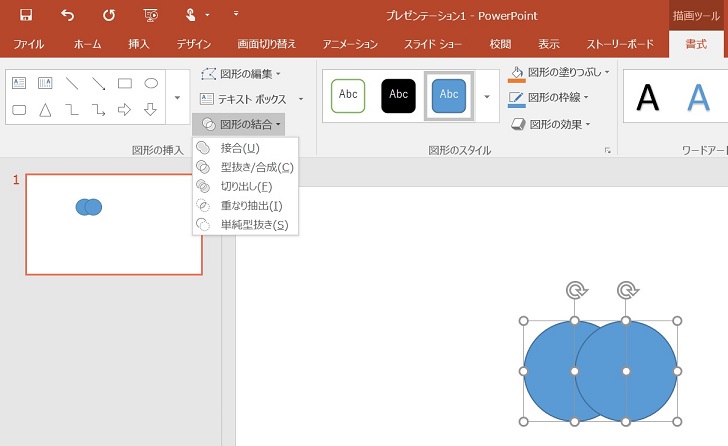Open 図形の効果 dropdown
The width and height of the screenshot is (728, 446).
pyautogui.click(x=551, y=124)
